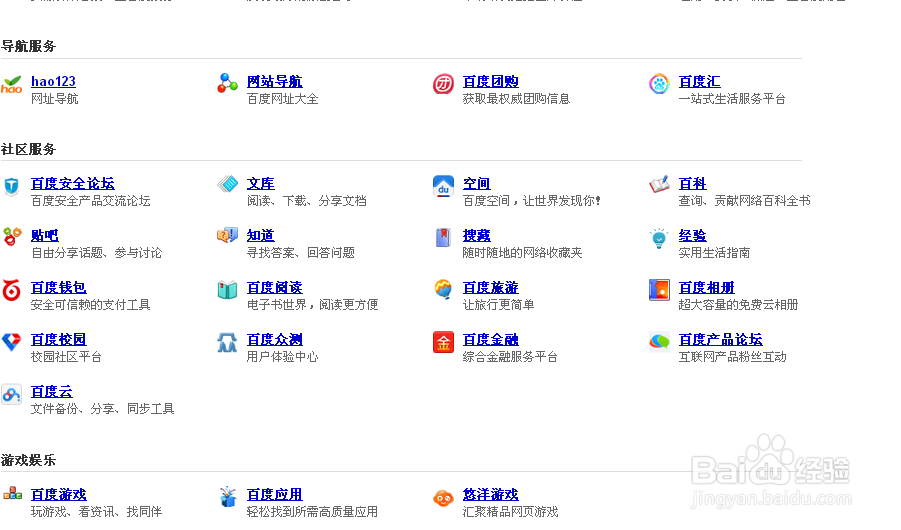
Task: Open the 百度钱包 link
Action: coord(59,287)
